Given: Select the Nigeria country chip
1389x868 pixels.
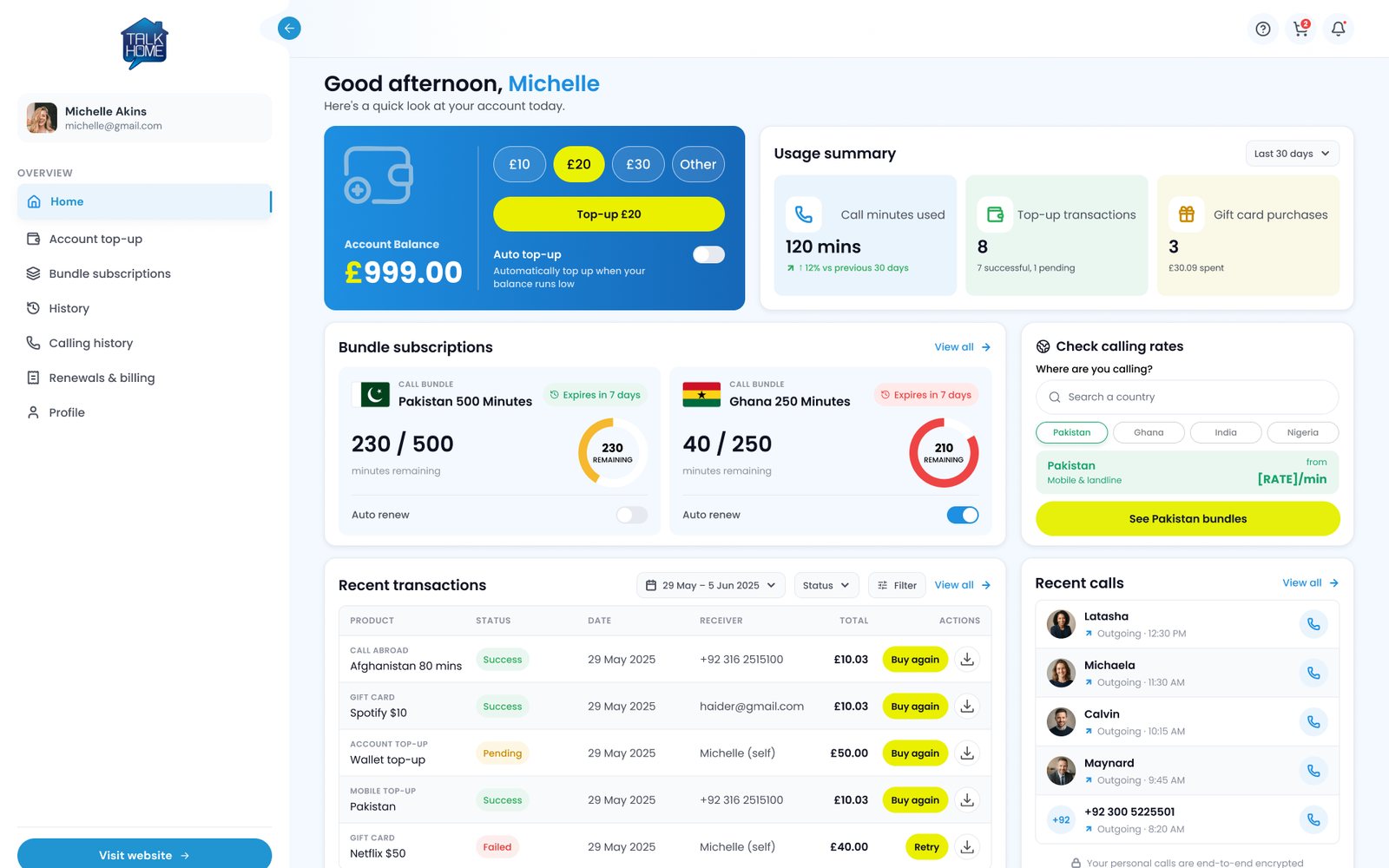Looking at the screenshot, I should tap(1302, 432).
